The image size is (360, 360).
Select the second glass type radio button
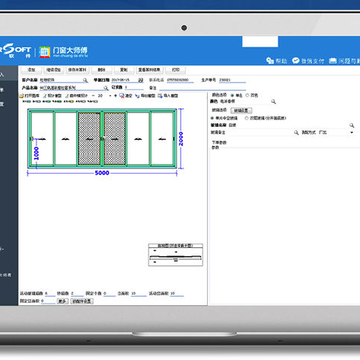247,118
